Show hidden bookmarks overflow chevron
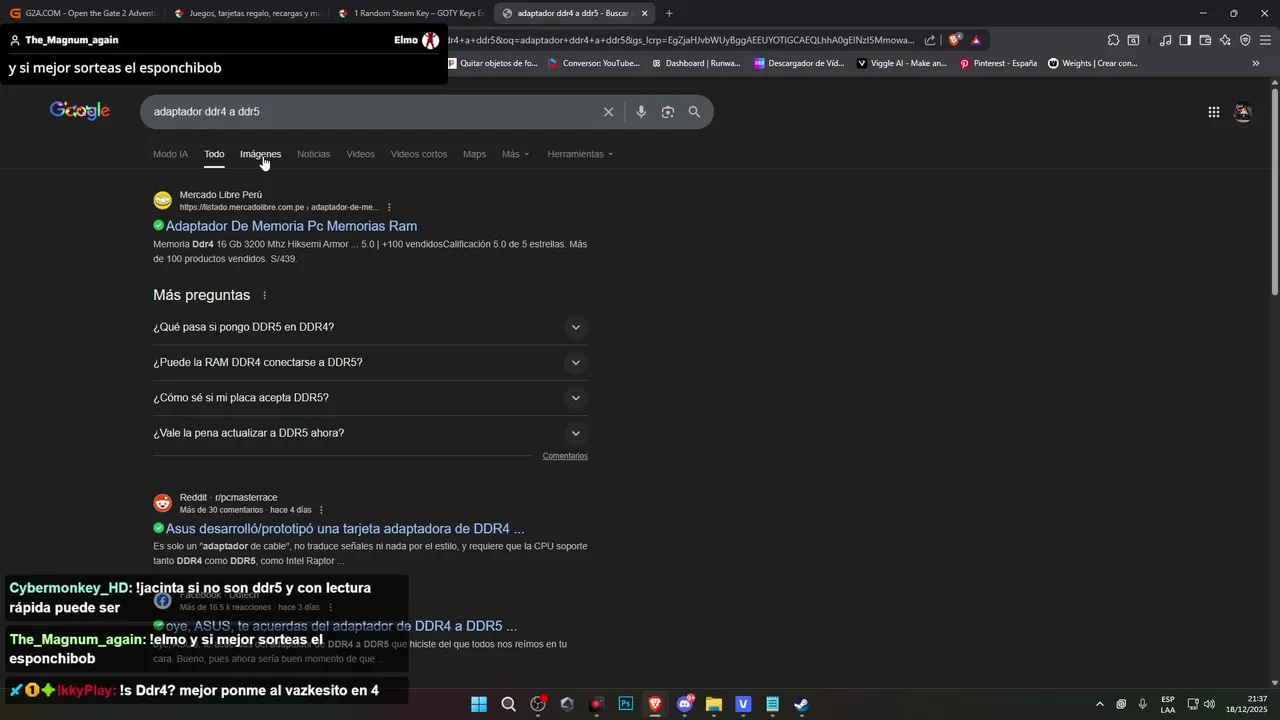Viewport: 1280px width, 720px height. coord(1256,63)
